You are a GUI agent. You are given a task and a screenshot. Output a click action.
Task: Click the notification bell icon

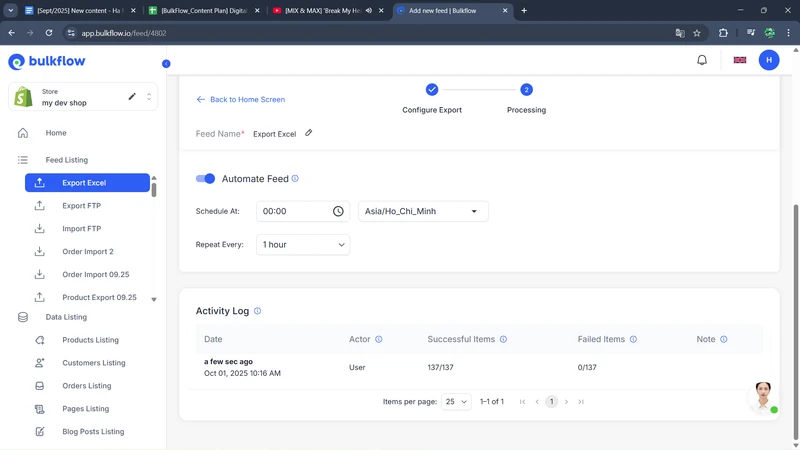702,60
